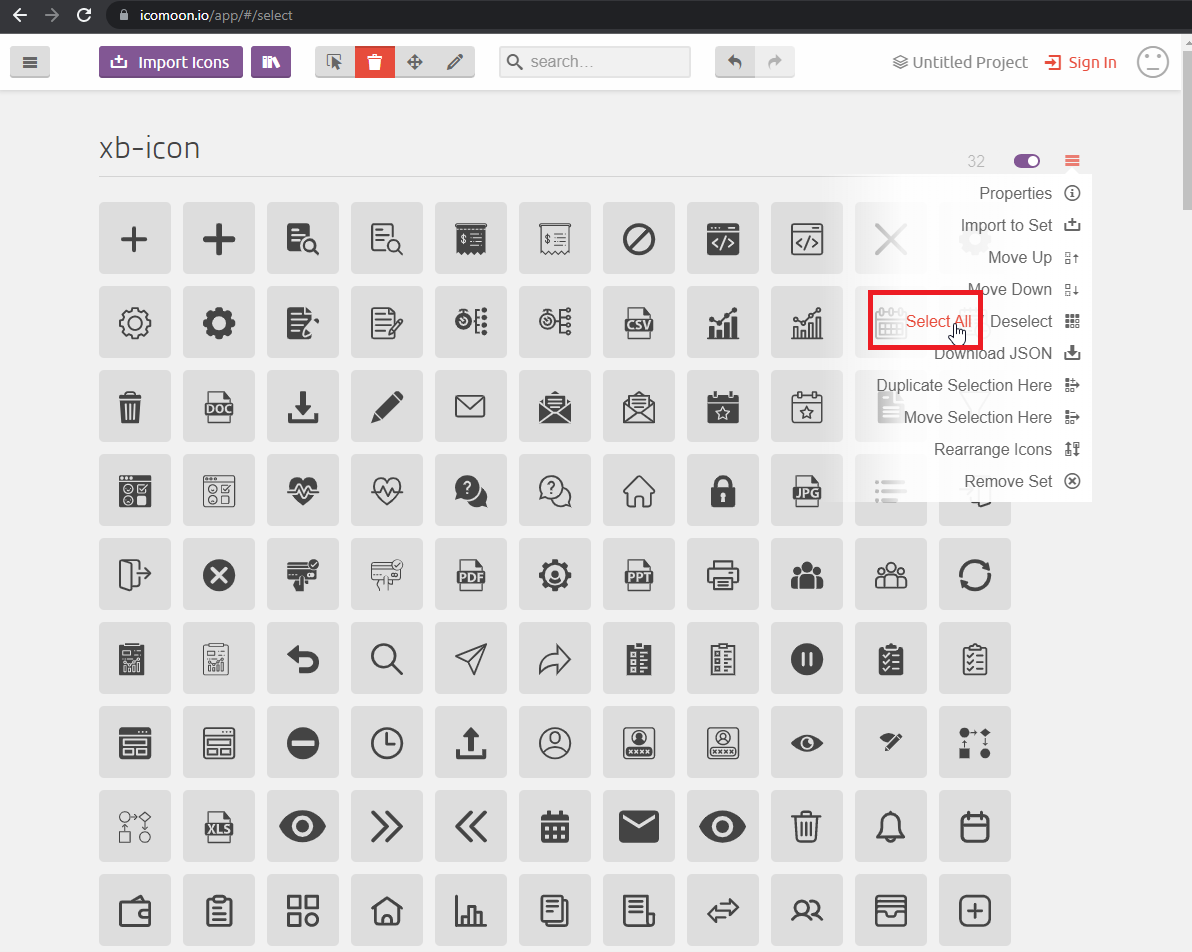Select the logout door arrow icon
The width and height of the screenshot is (1192, 952).
coord(135,574)
